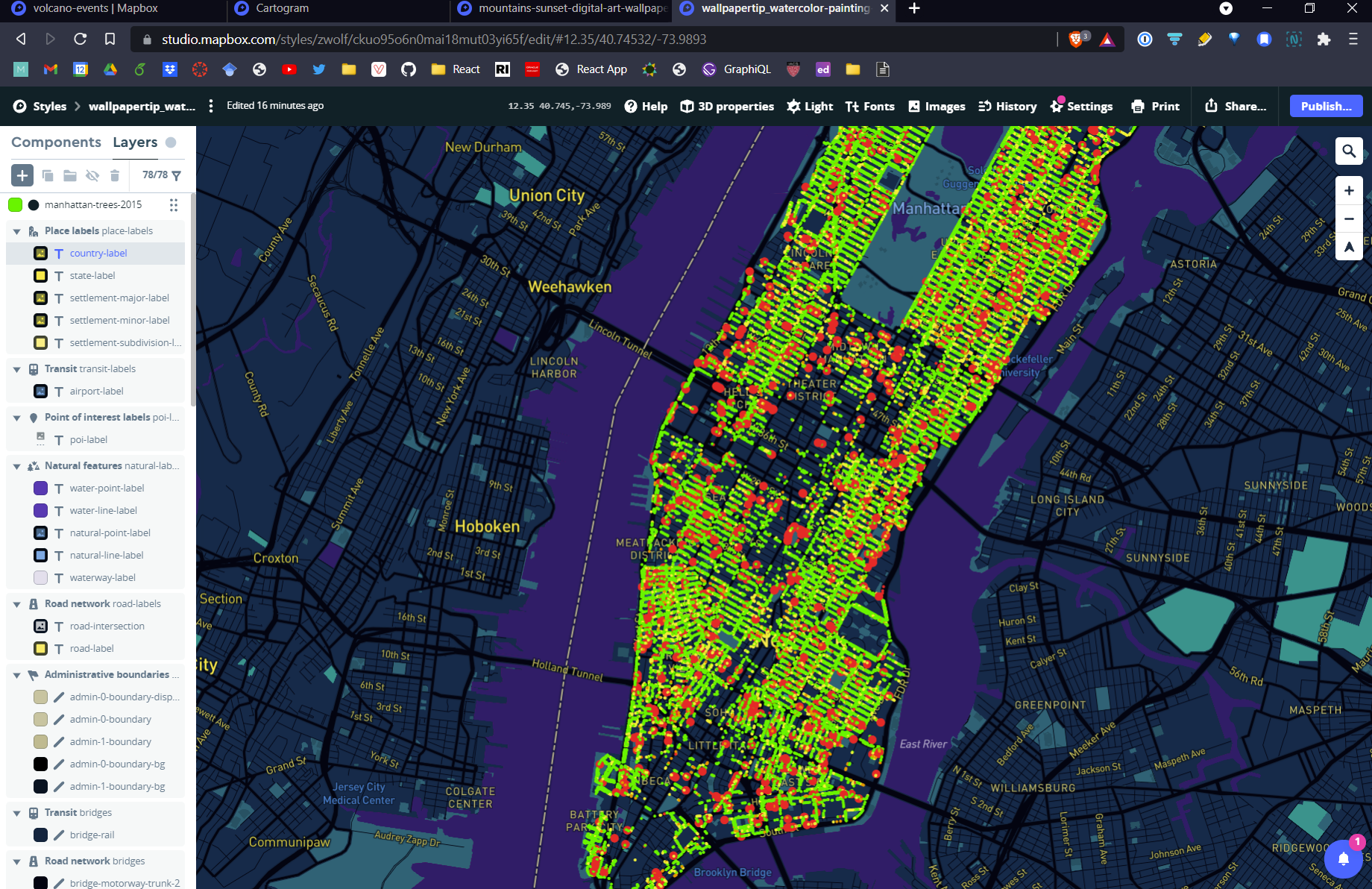Viewport: 1372px width, 889px height.
Task: Click the duplicate layer icon
Action: pos(47,175)
